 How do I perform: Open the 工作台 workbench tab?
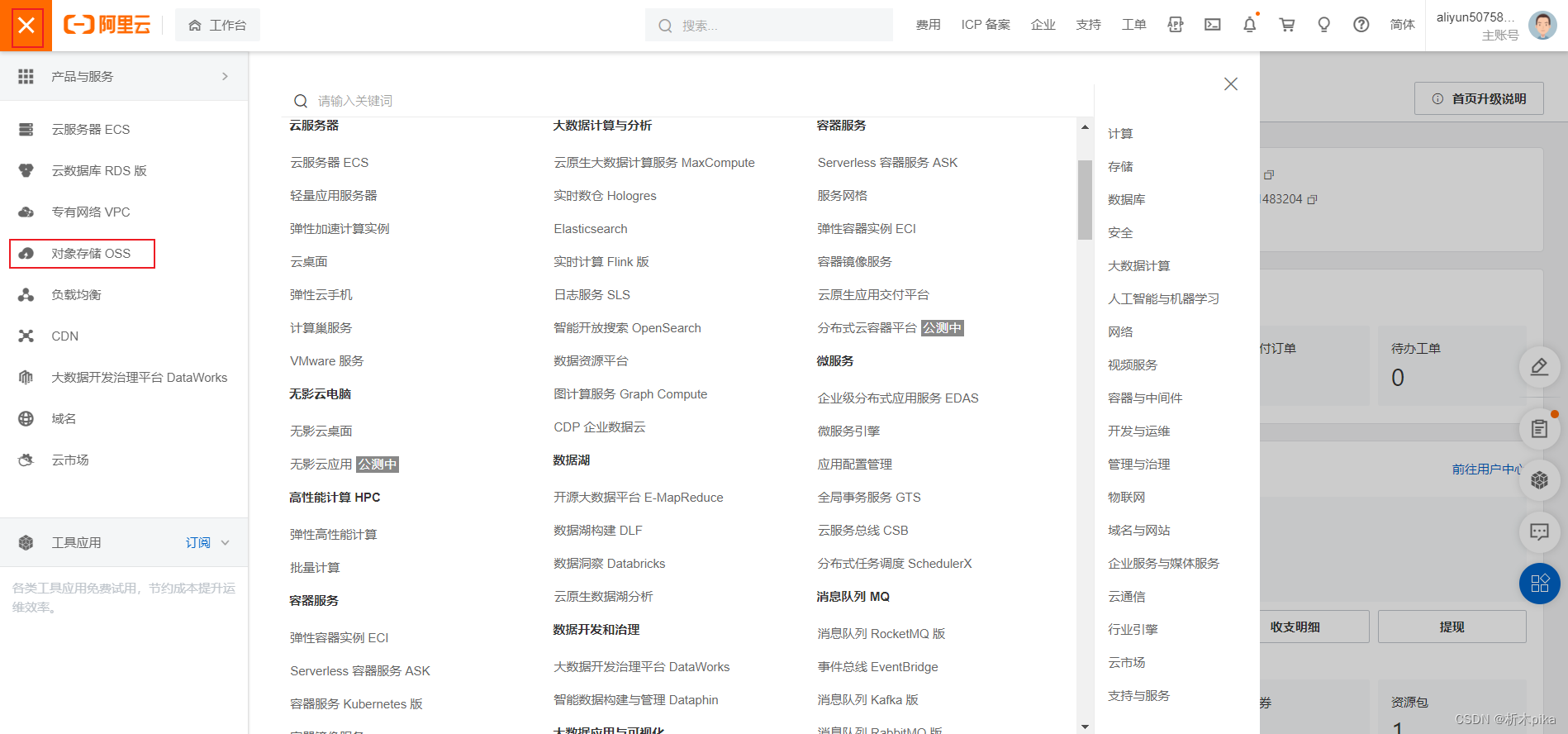click(x=217, y=25)
